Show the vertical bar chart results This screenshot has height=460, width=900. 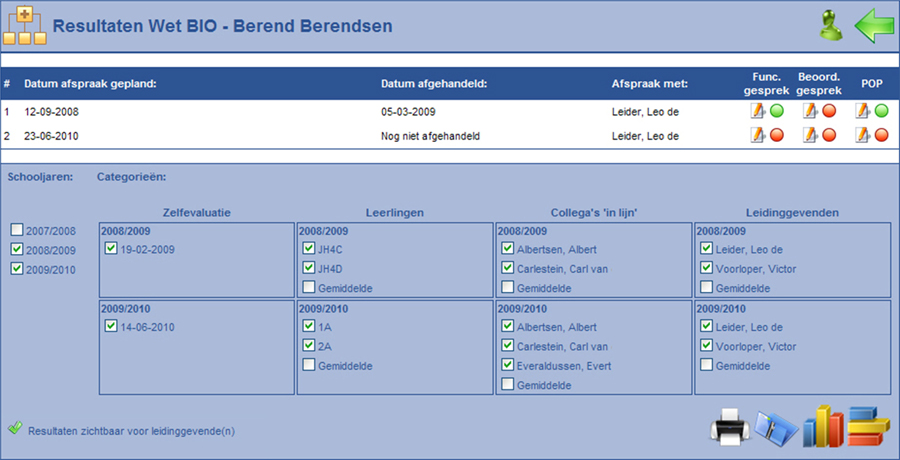[x=823, y=425]
